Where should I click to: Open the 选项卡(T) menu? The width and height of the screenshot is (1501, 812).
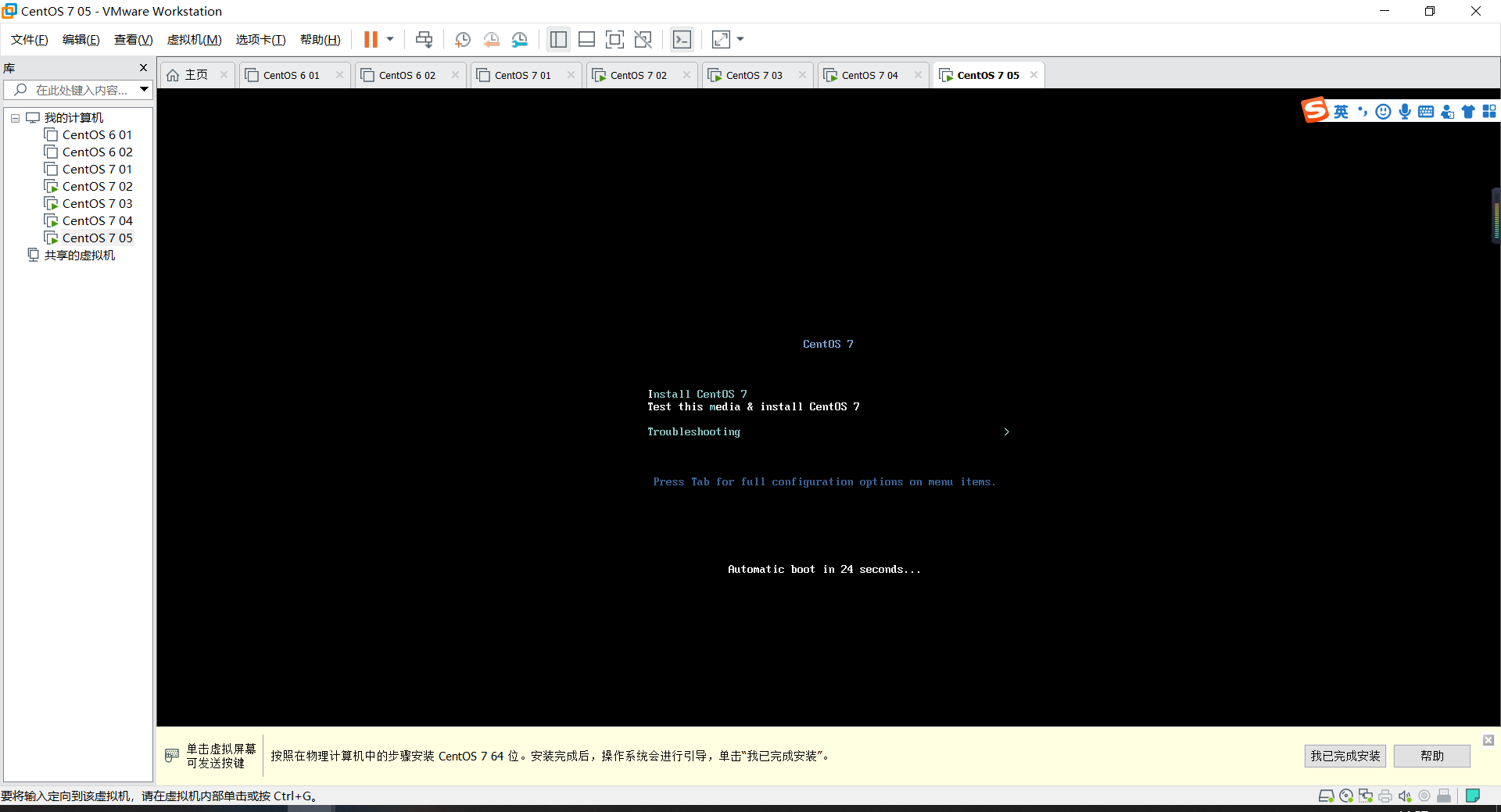(x=261, y=40)
